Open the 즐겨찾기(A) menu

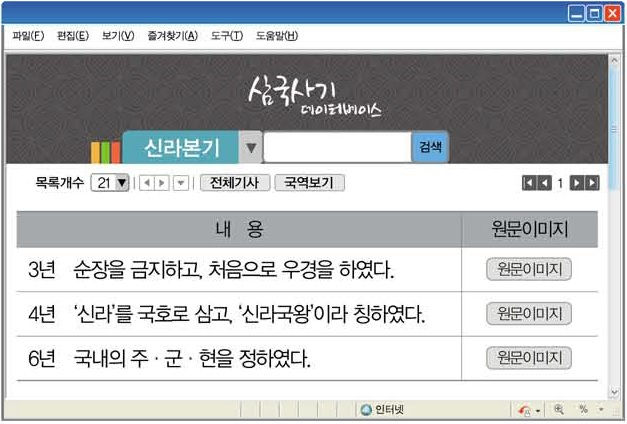[x=172, y=37]
